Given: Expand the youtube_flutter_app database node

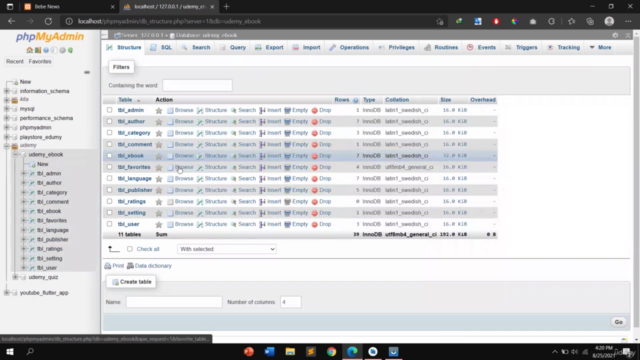Looking at the screenshot, I should pyautogui.click(x=7, y=293).
